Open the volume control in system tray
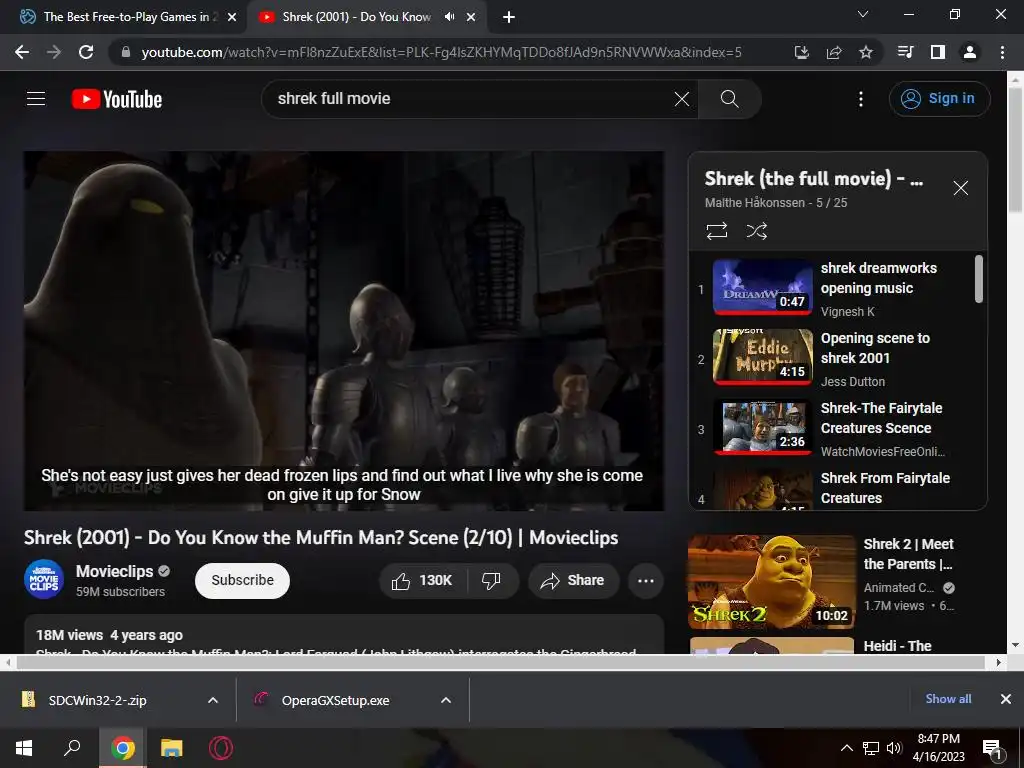This screenshot has height=768, width=1024. point(894,748)
